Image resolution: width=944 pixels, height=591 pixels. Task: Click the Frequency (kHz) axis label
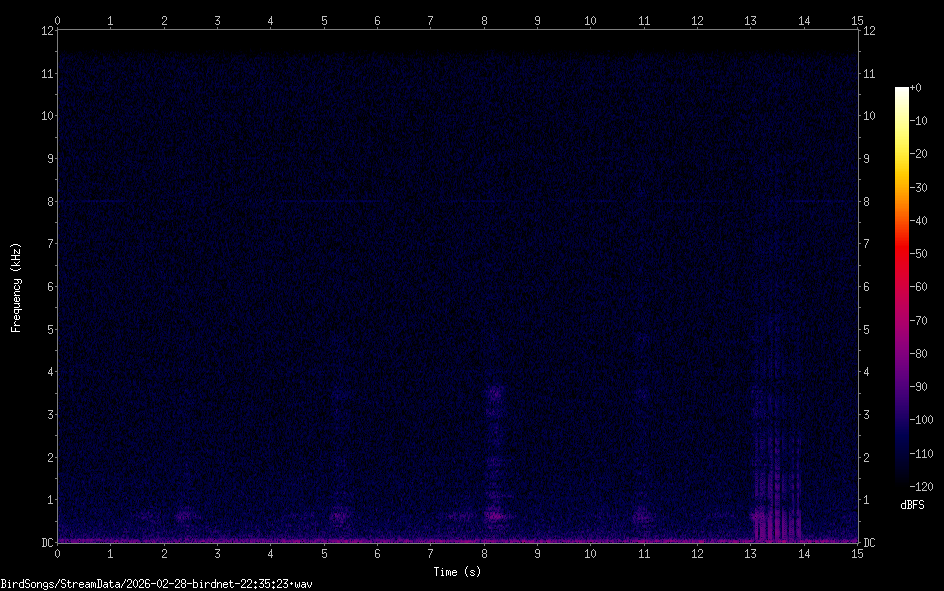(16, 286)
